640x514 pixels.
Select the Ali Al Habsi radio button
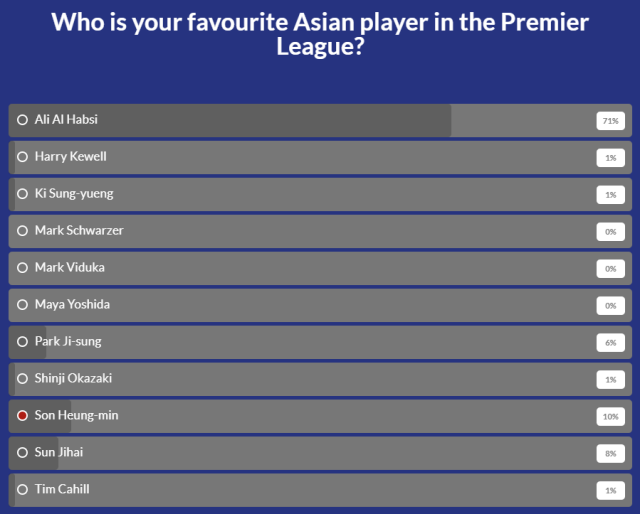point(22,120)
